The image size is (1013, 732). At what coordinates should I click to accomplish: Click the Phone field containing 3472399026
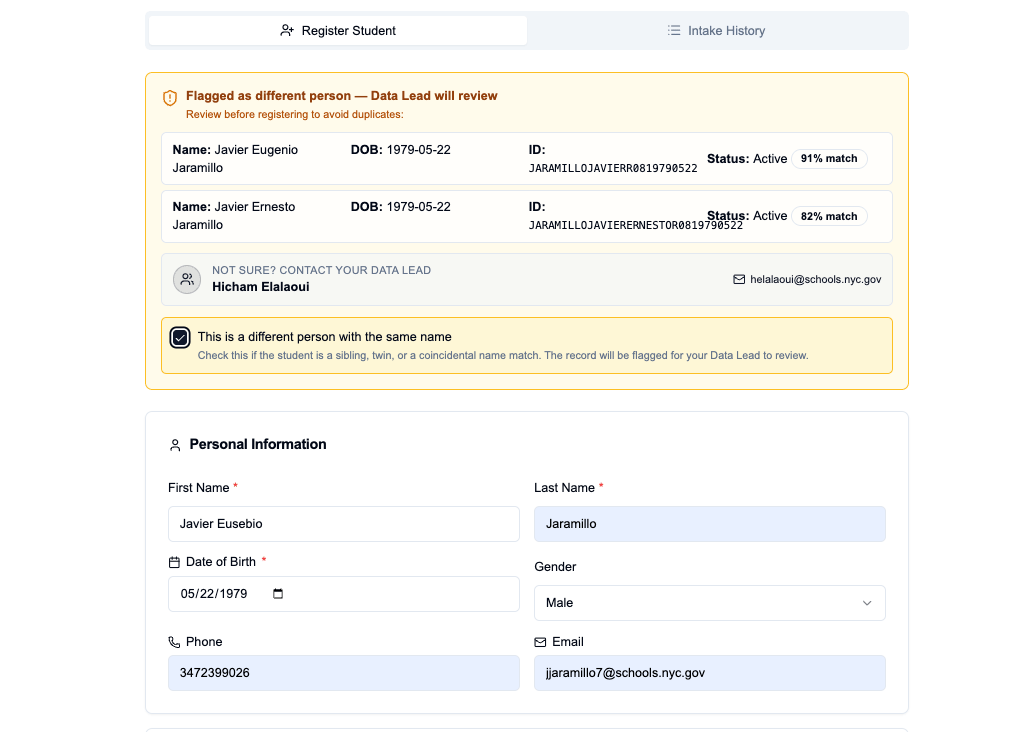(344, 673)
